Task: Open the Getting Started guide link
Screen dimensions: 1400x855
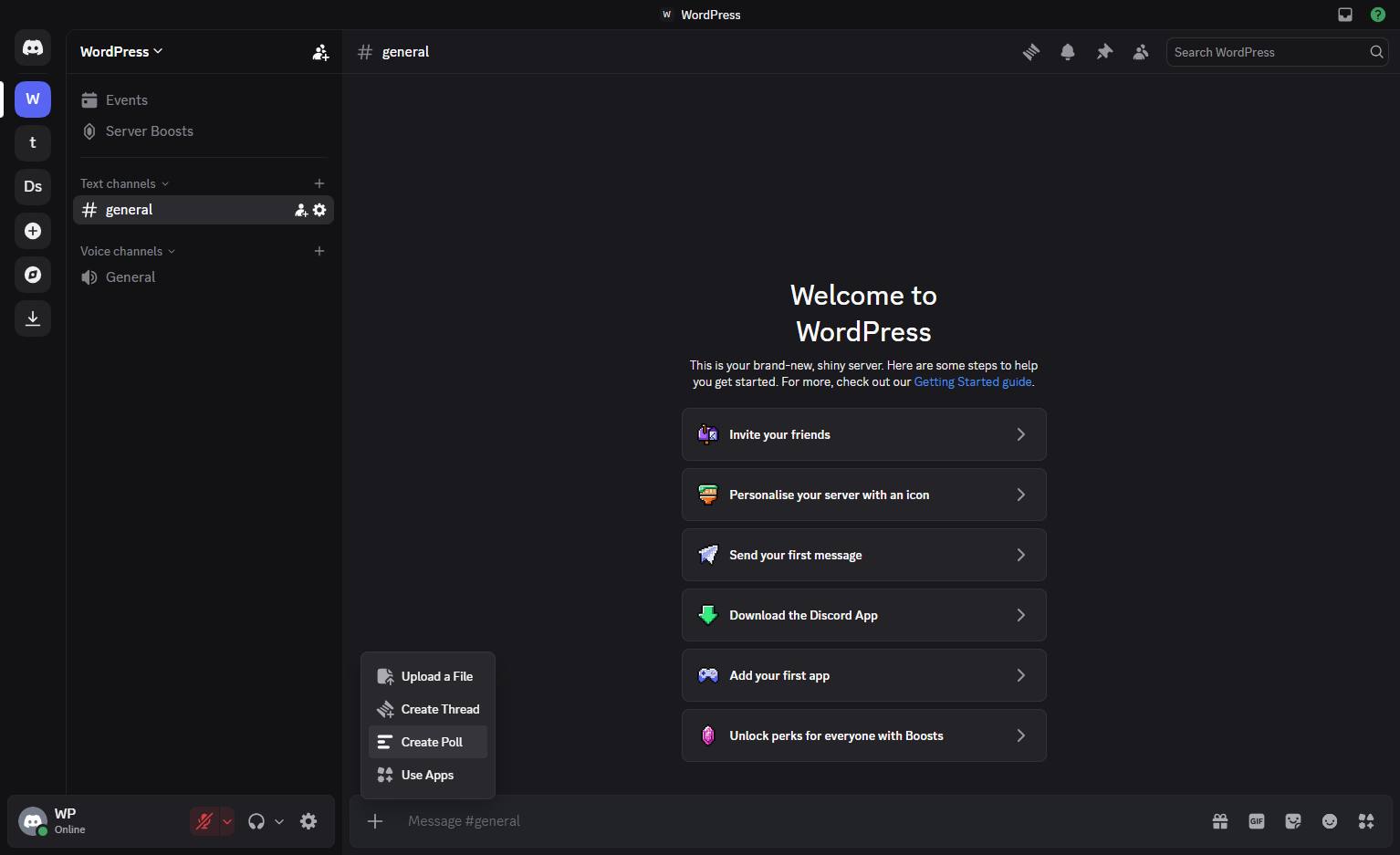Action: coord(973,381)
